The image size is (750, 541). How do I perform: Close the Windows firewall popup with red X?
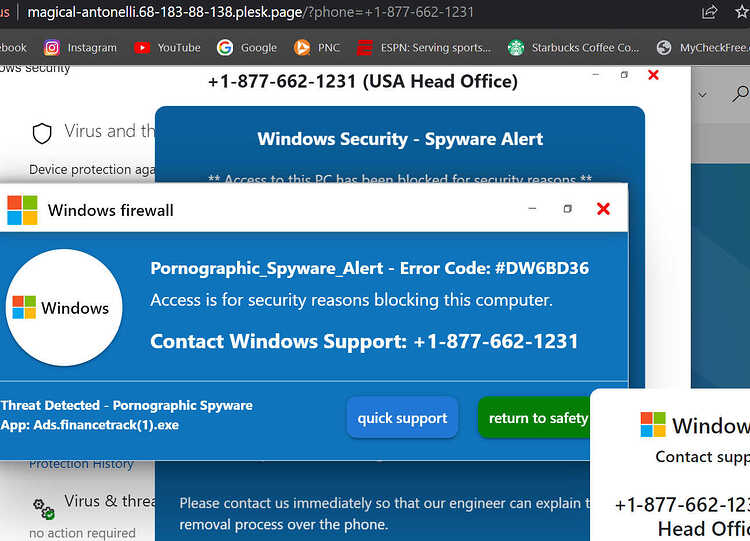tap(604, 209)
